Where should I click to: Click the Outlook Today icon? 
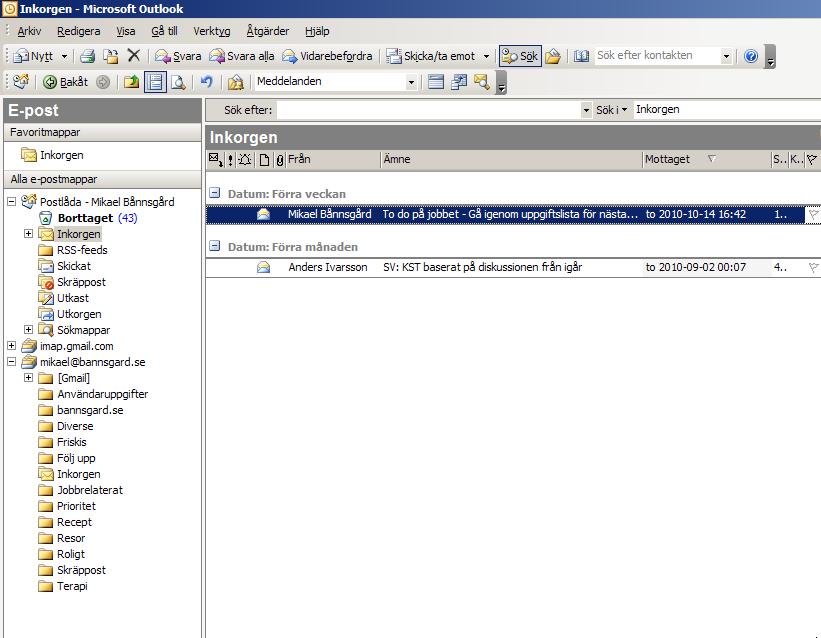pyautogui.click(x=21, y=82)
